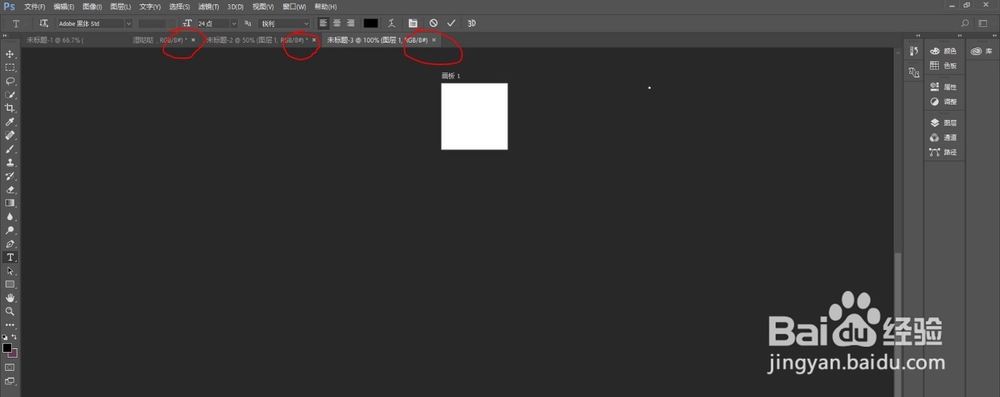1000x397 pixels.
Task: Open the anti-aliasing dropdown 锐利
Action: point(284,23)
